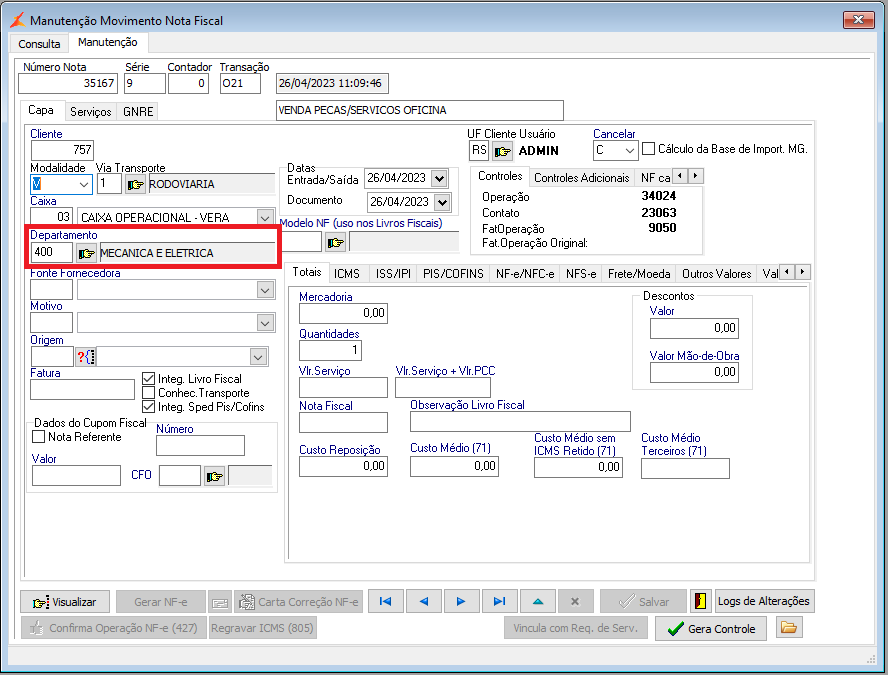Image resolution: width=888 pixels, height=675 pixels.
Task: Open the Cancelar combo box
Action: (x=629, y=151)
